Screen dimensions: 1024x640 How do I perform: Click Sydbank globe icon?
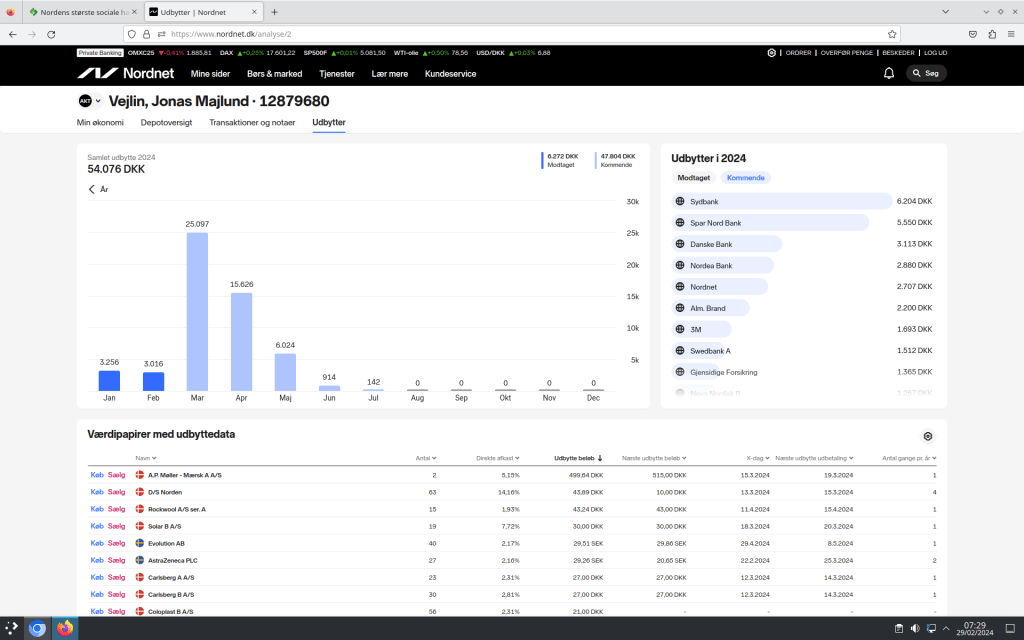[x=680, y=201]
